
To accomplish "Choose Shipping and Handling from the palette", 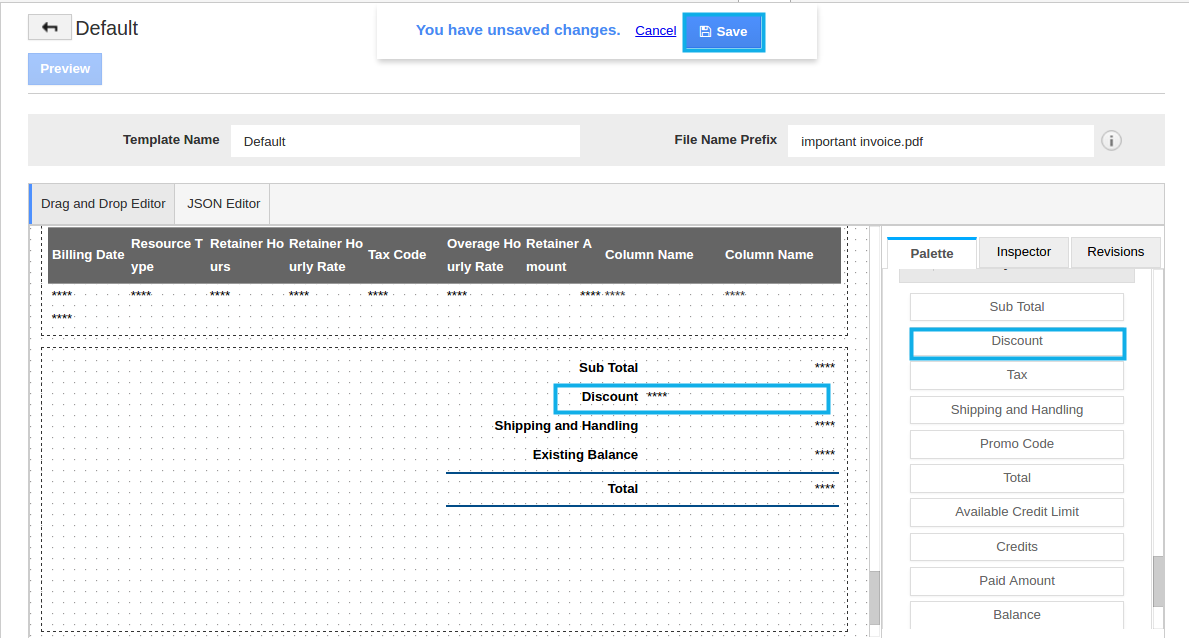I will [x=1016, y=410].
